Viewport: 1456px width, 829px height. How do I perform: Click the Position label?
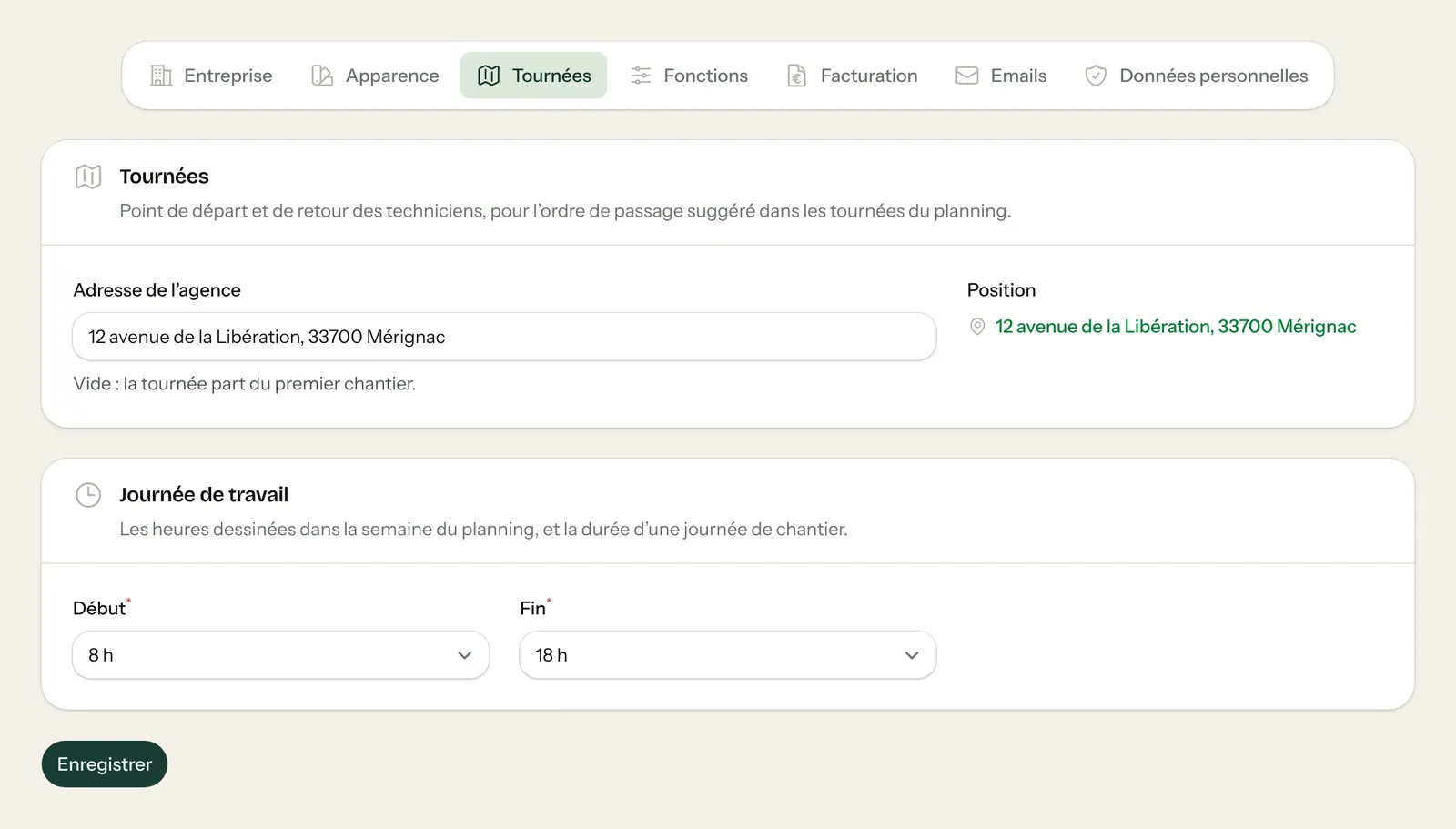pos(1002,290)
